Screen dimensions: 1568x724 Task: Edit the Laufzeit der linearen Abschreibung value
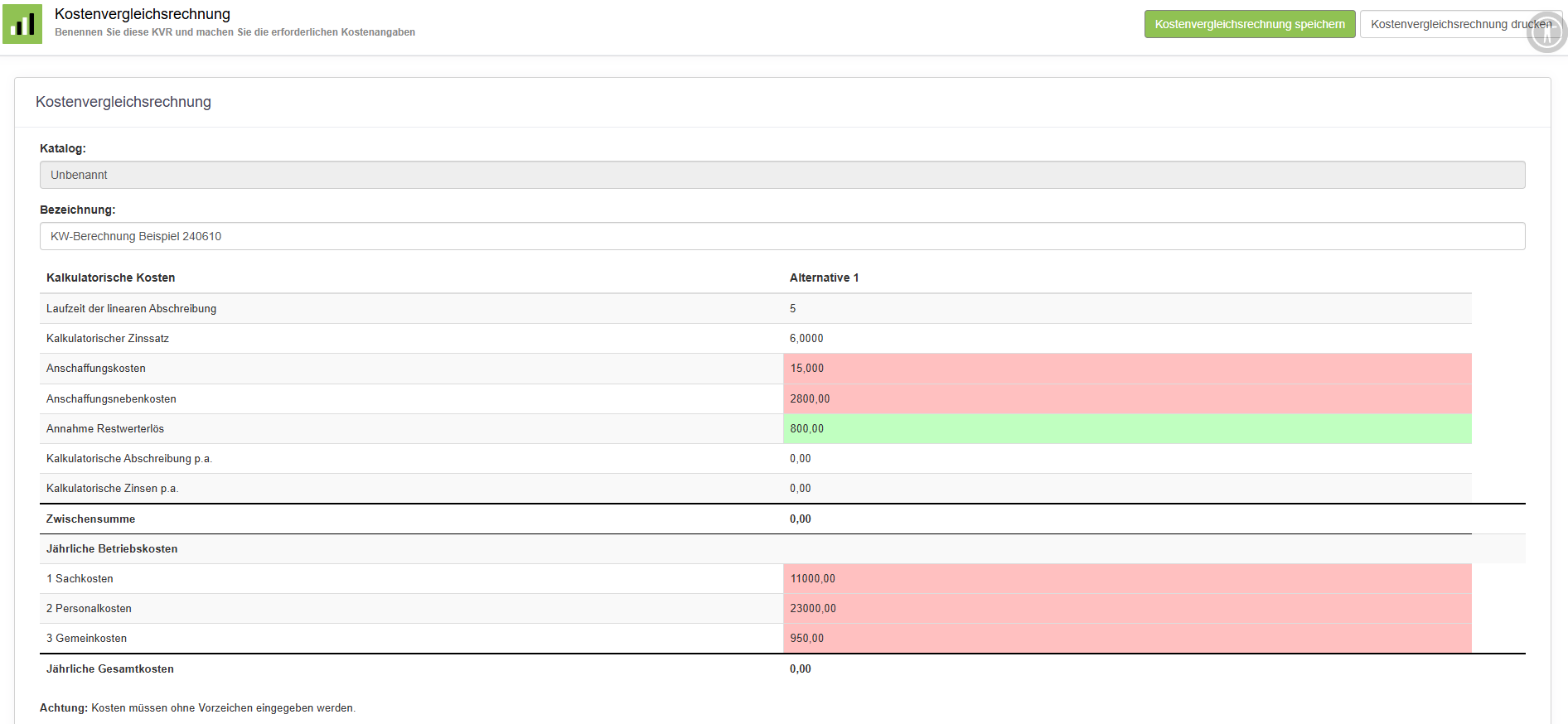coord(1126,308)
